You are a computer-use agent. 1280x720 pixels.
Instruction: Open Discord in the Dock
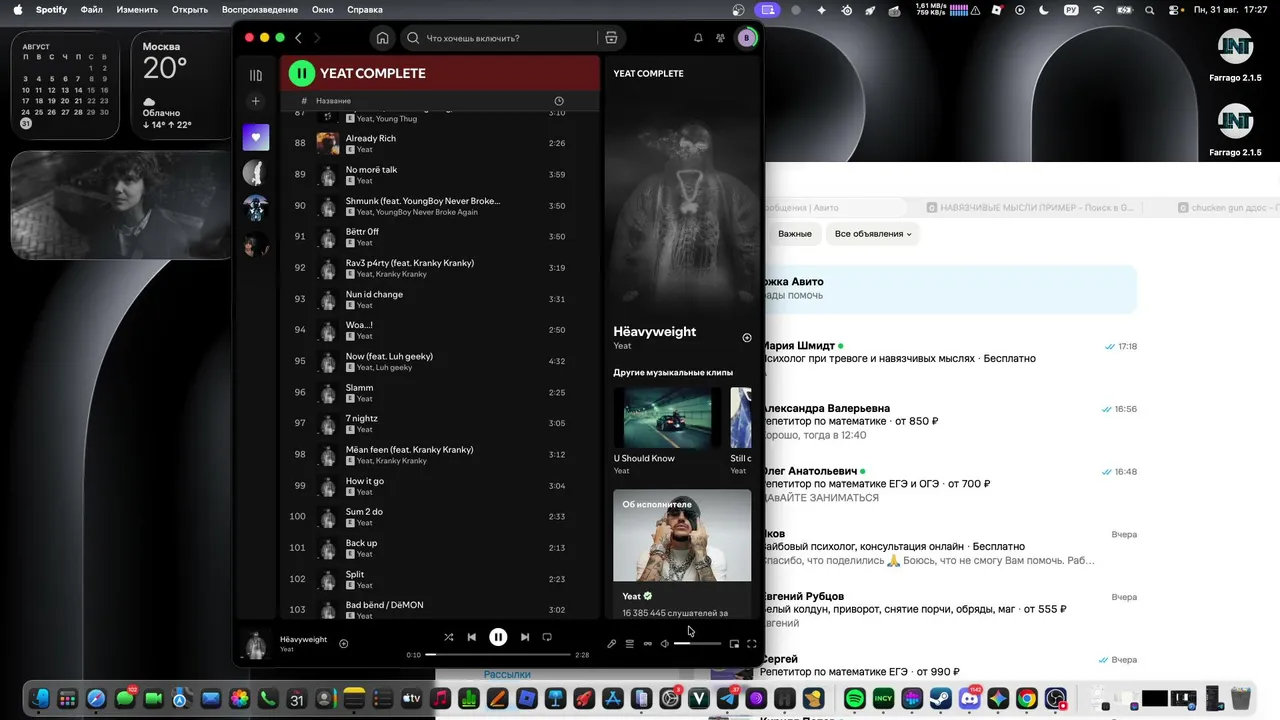pyautogui.click(x=970, y=698)
